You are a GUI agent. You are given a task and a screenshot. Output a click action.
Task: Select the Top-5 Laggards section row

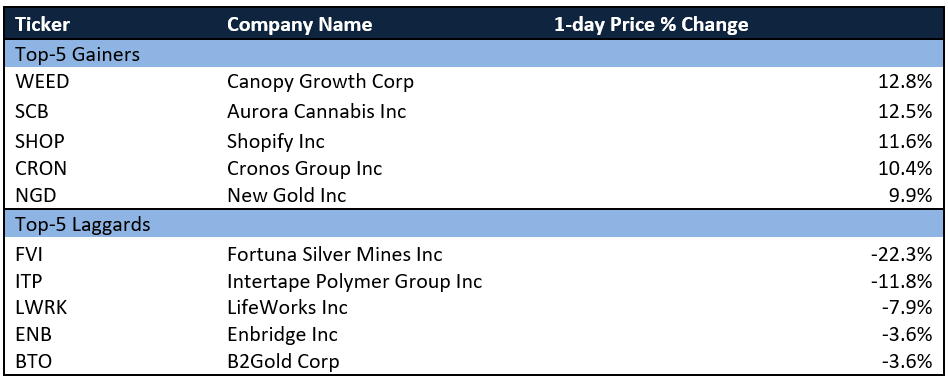[x=473, y=224]
